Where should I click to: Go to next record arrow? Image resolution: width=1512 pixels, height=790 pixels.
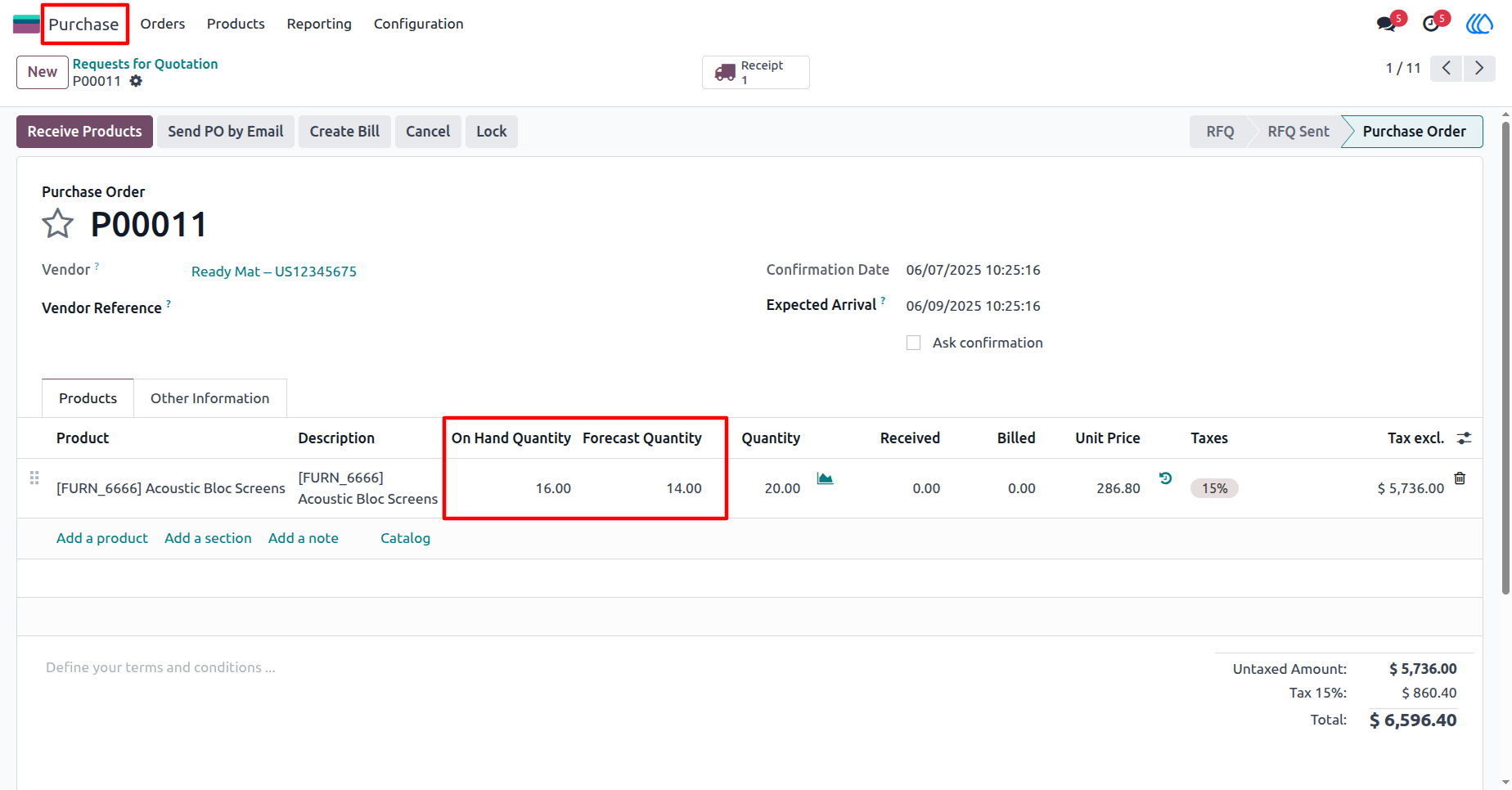pyautogui.click(x=1478, y=68)
